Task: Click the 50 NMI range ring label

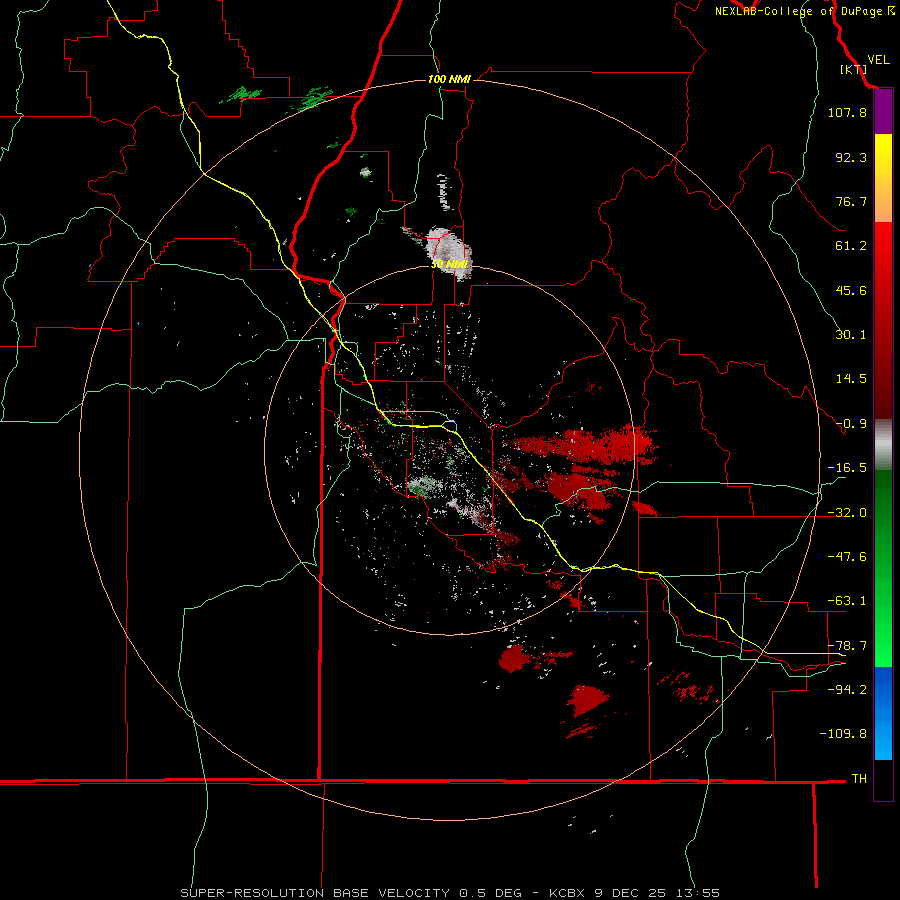Action: pyautogui.click(x=449, y=264)
